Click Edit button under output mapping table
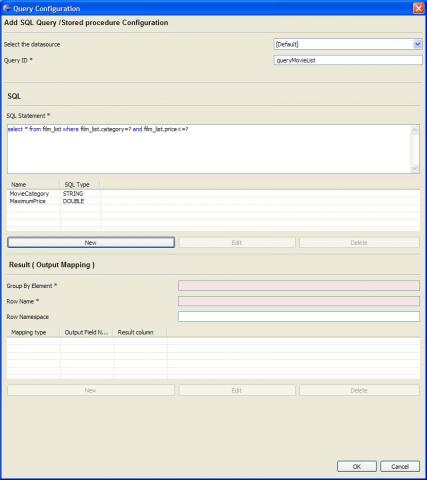 coord(237,390)
